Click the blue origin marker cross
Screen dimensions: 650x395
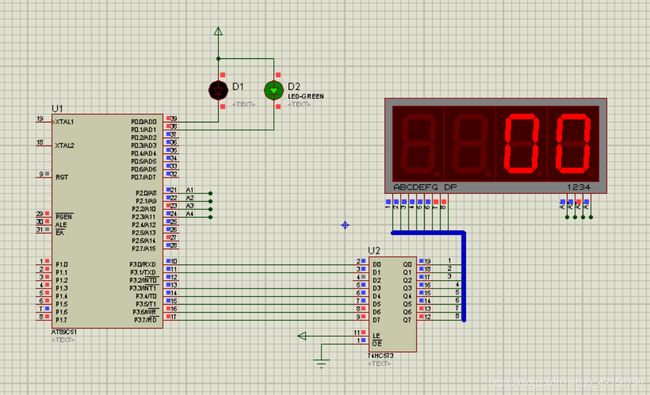pos(345,225)
